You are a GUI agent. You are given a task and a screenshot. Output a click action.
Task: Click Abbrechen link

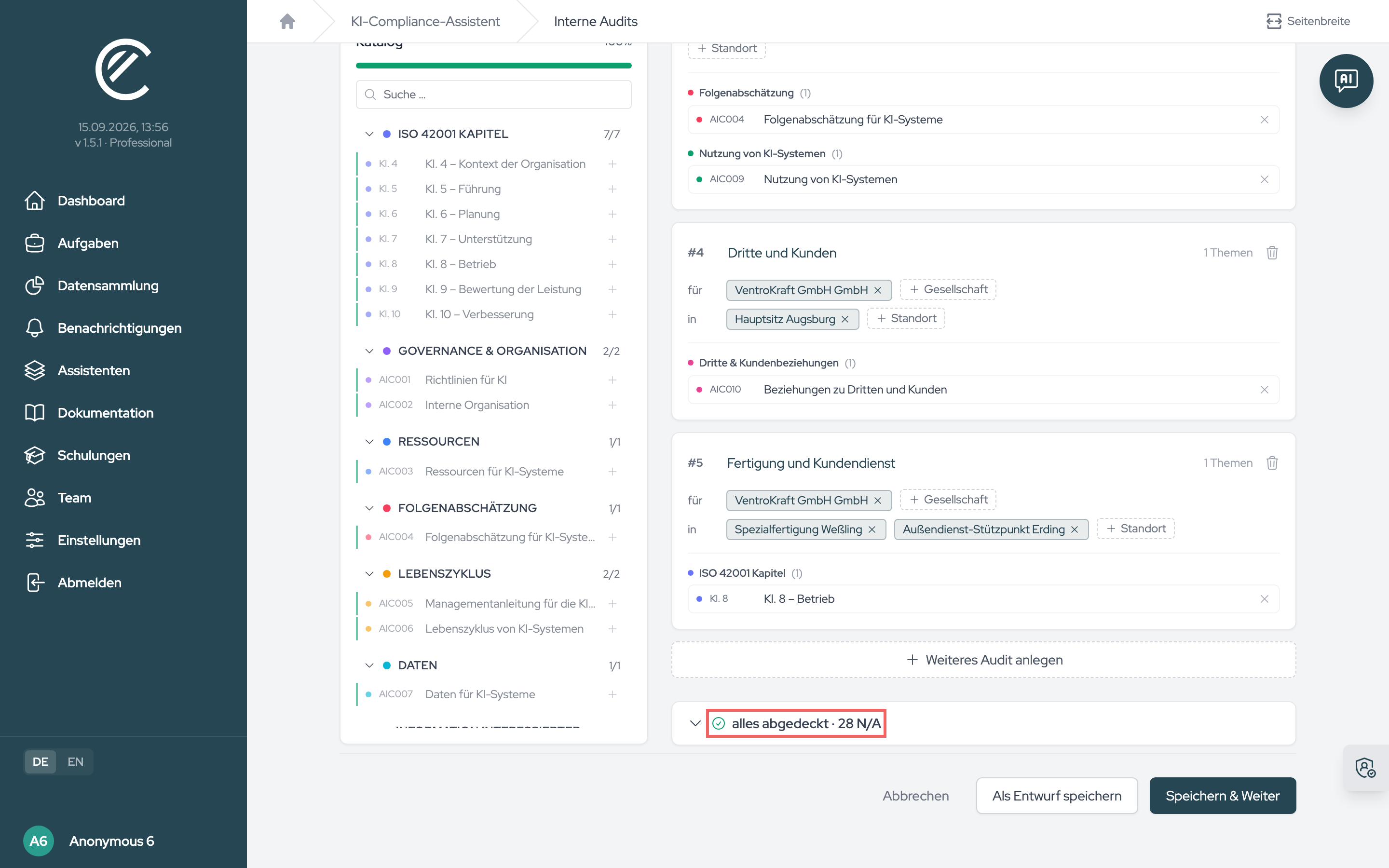(915, 796)
